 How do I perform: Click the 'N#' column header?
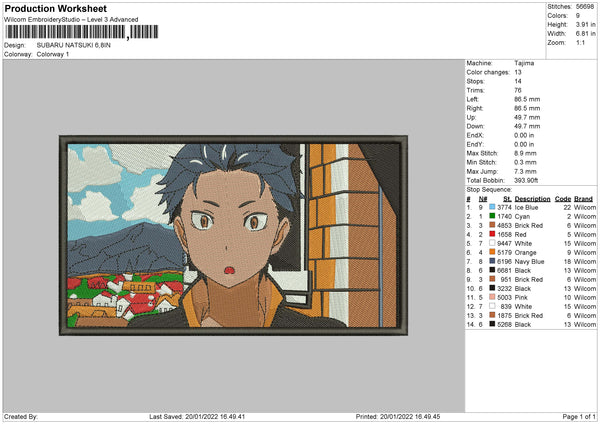483,199
